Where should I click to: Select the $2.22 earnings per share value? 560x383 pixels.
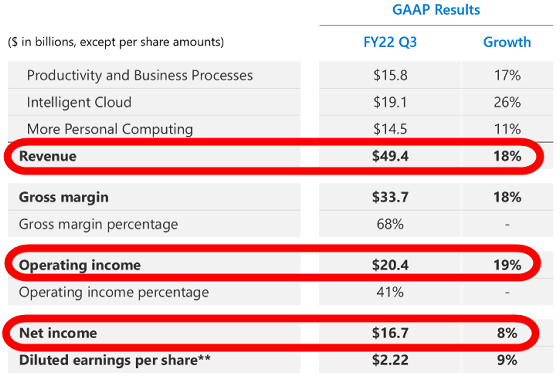click(390, 360)
